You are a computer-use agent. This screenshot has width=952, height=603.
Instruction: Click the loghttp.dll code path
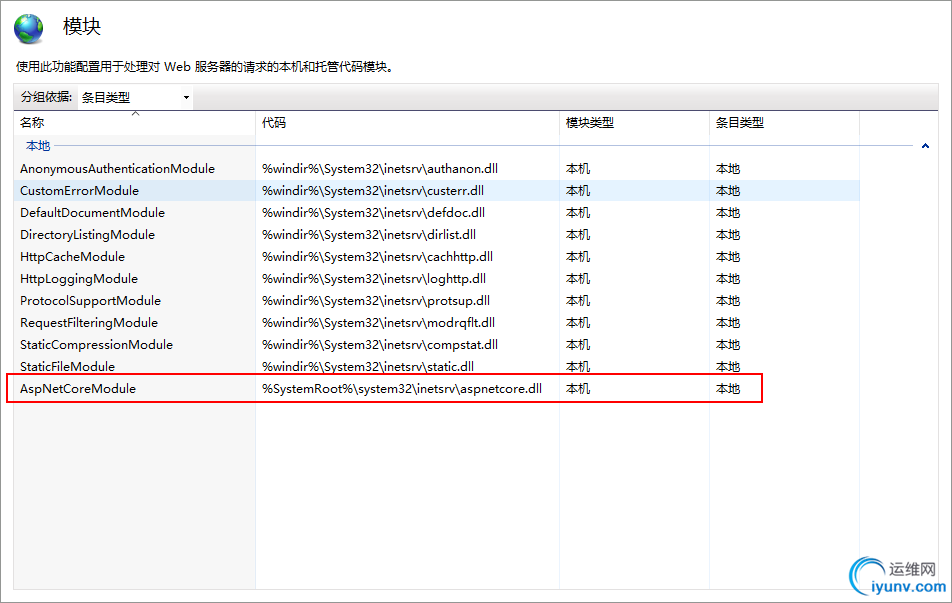click(374, 279)
